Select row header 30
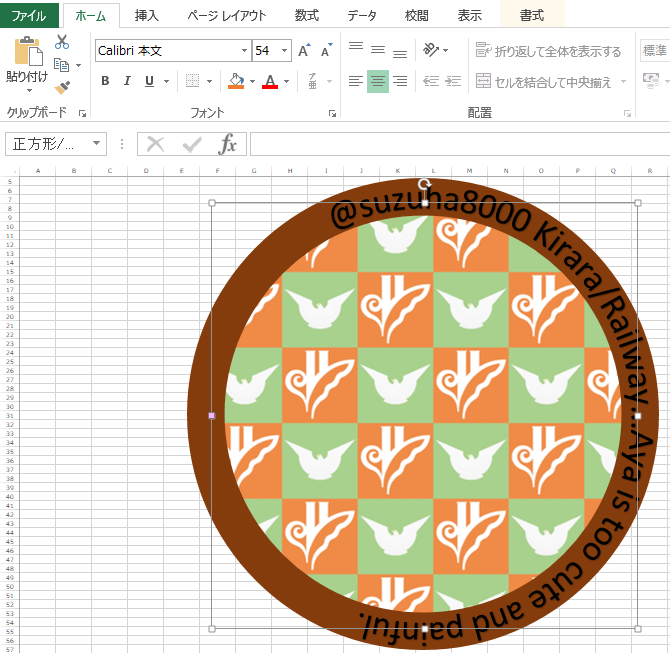 click(10, 406)
